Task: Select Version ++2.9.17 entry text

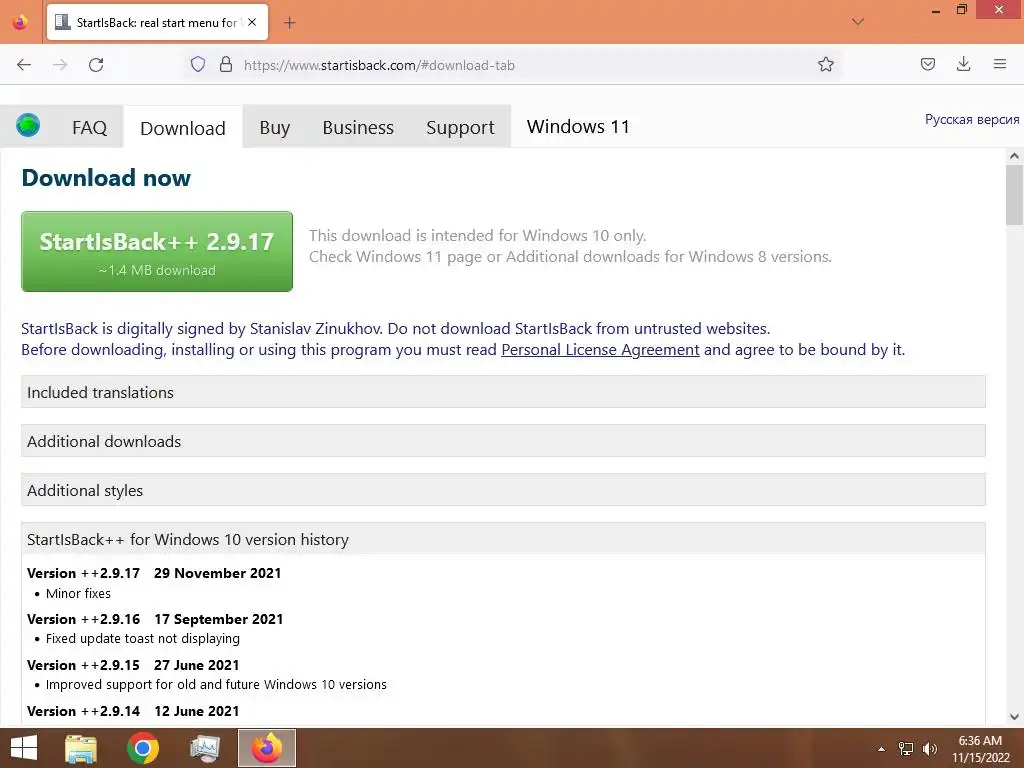Action: tap(154, 573)
